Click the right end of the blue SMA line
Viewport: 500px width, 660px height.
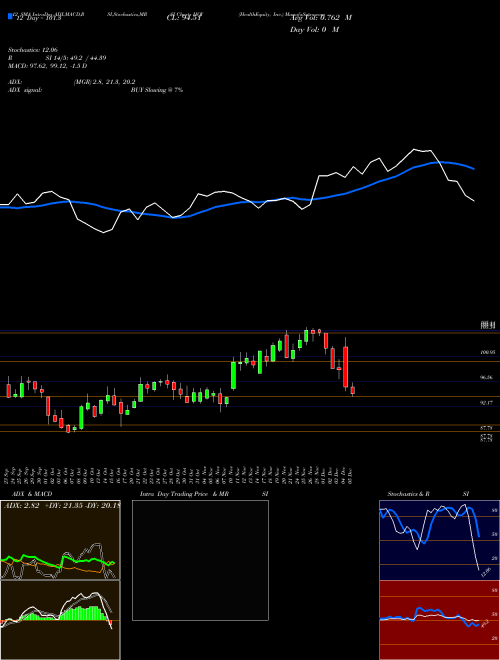tap(474, 169)
